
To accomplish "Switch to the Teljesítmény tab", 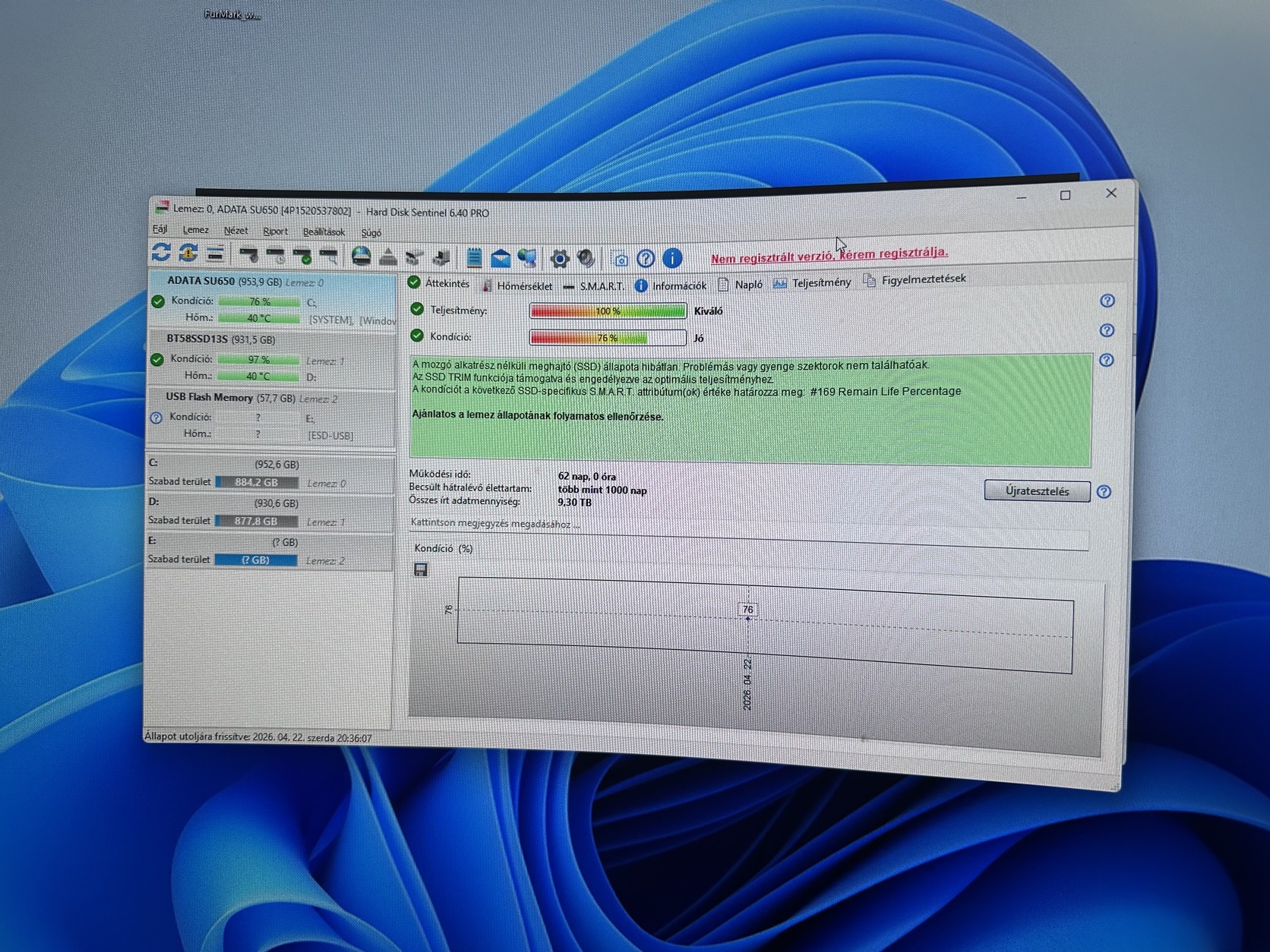I will 813,283.
